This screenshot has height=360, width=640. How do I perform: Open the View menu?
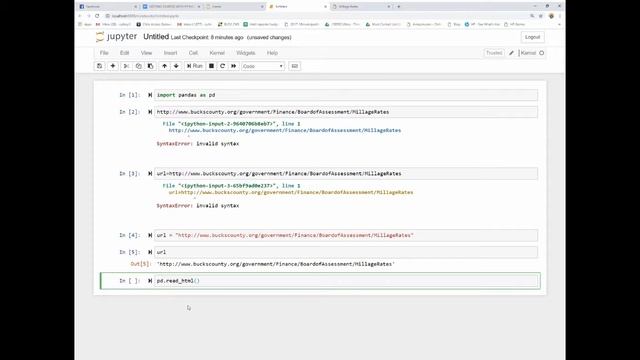(146, 53)
